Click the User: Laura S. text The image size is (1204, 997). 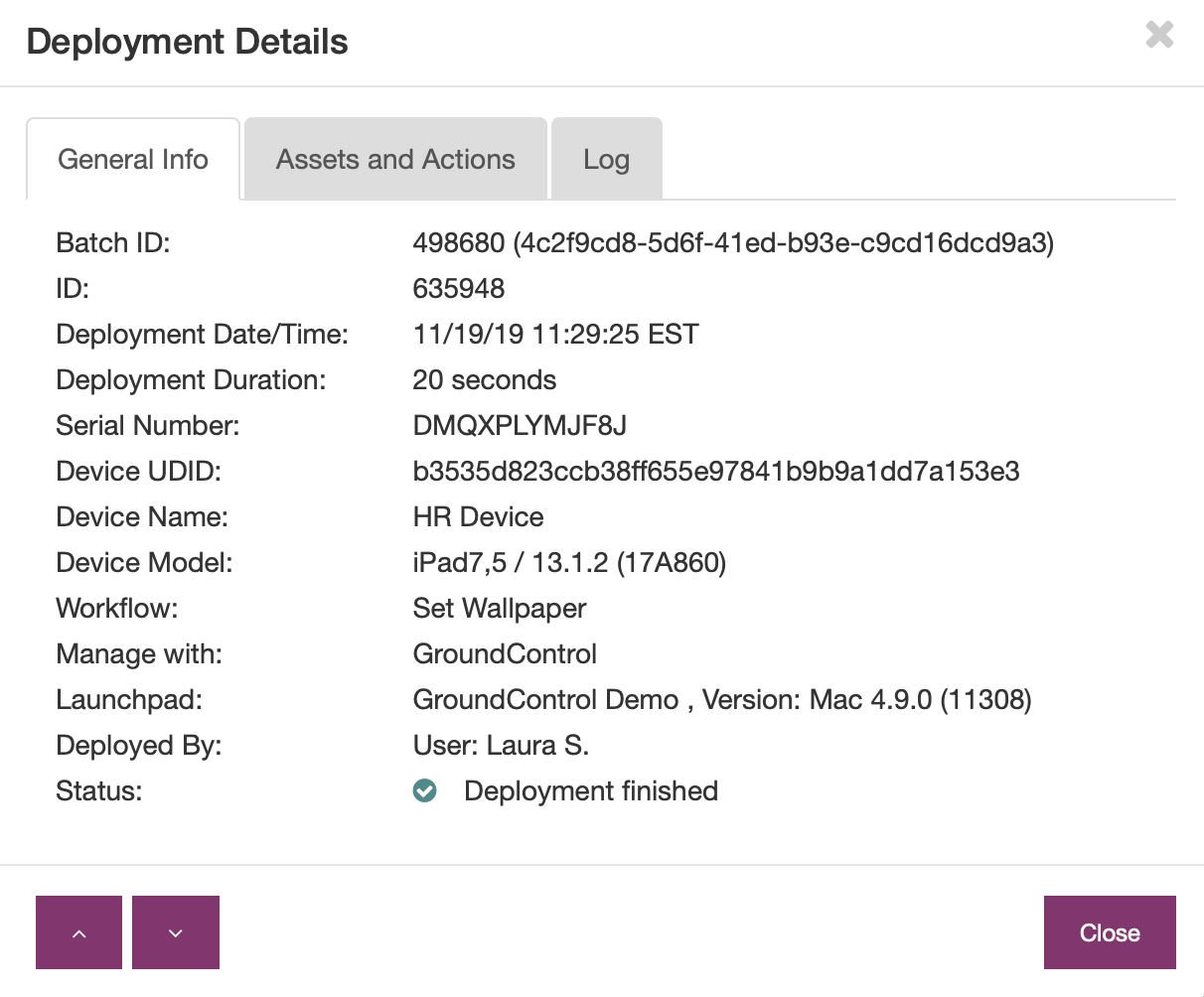[501, 746]
